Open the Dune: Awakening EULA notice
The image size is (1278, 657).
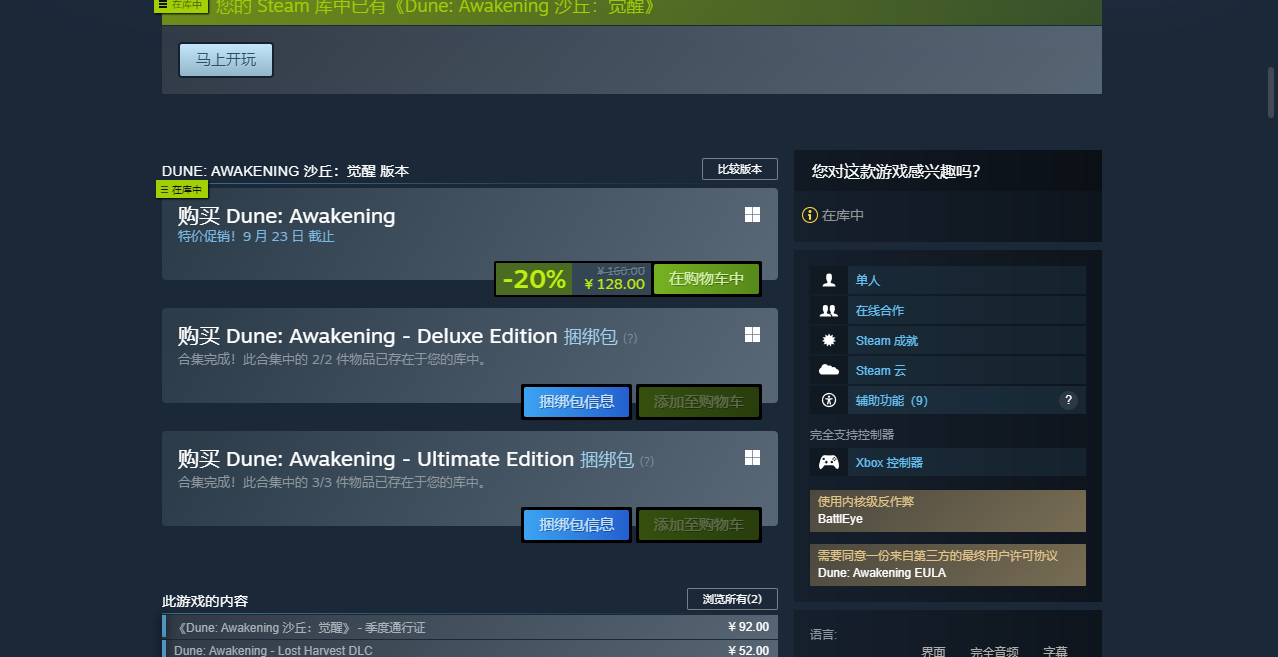[948, 565]
